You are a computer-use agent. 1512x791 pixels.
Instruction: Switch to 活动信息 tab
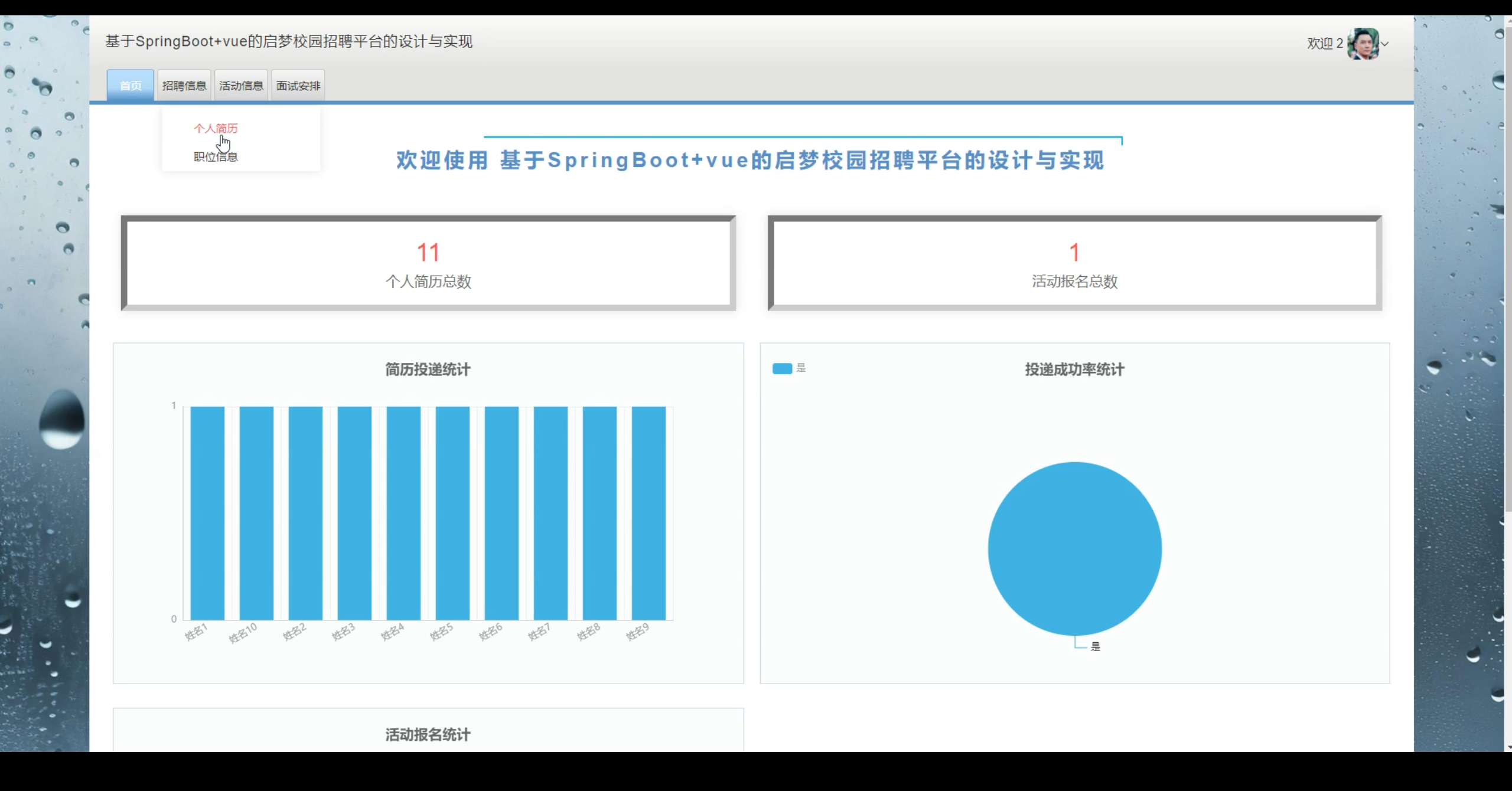241,86
